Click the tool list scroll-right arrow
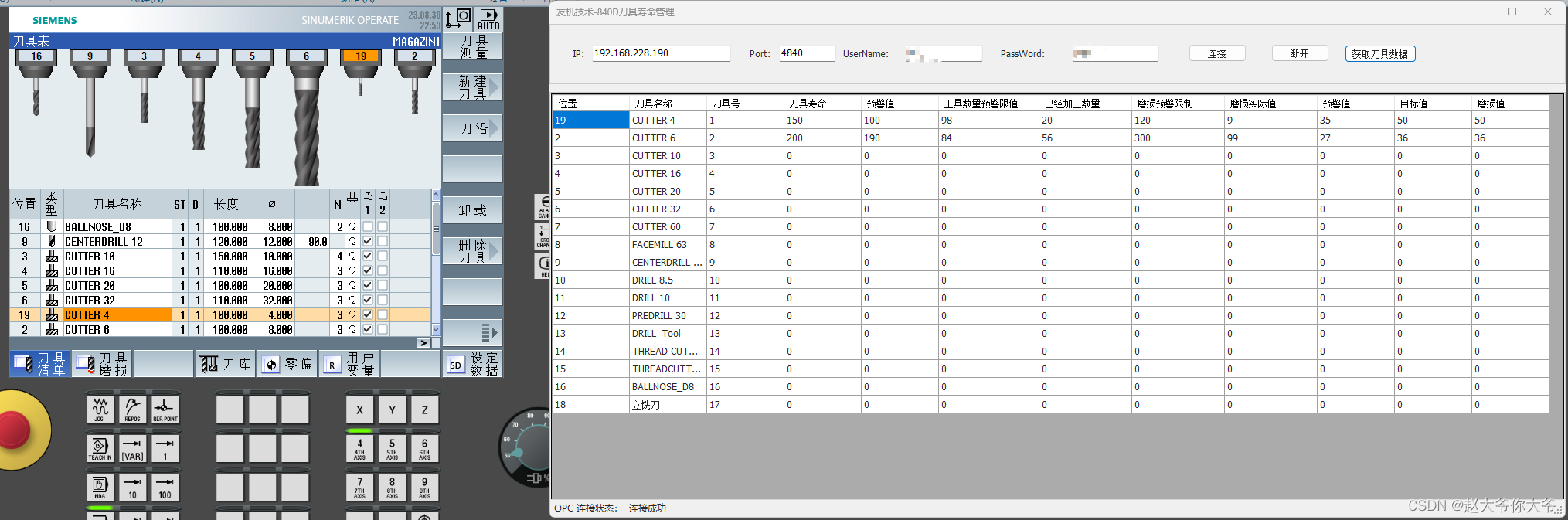1568x520 pixels. click(x=423, y=342)
